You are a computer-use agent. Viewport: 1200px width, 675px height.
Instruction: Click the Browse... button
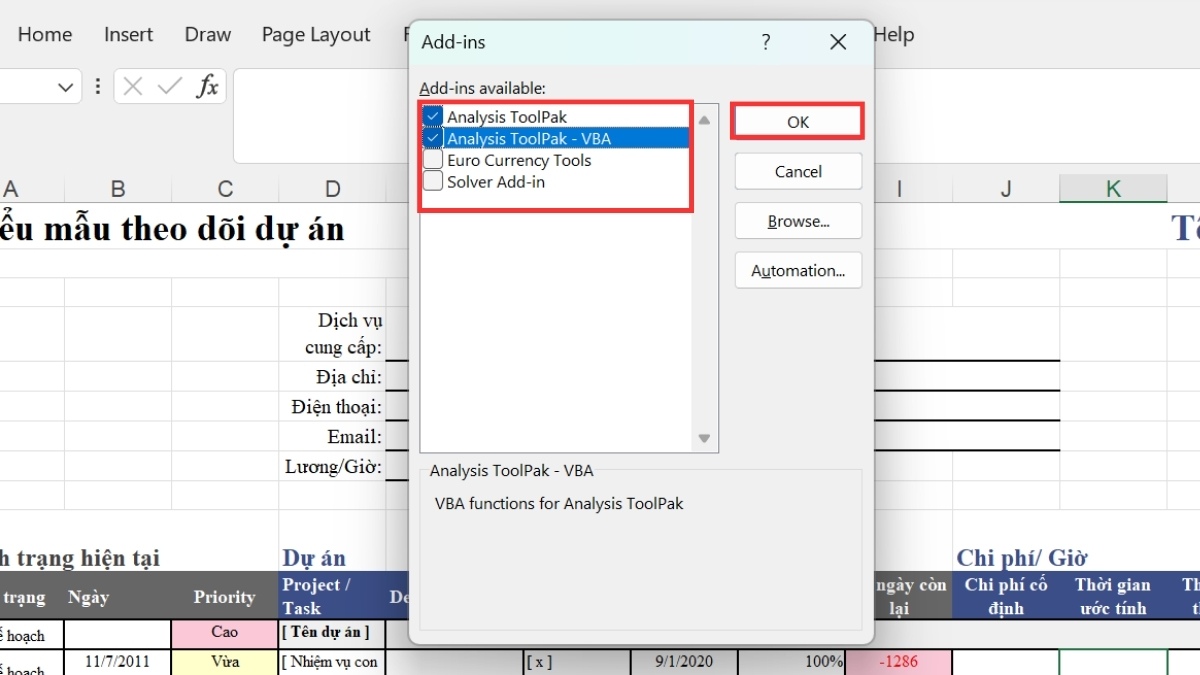798,221
